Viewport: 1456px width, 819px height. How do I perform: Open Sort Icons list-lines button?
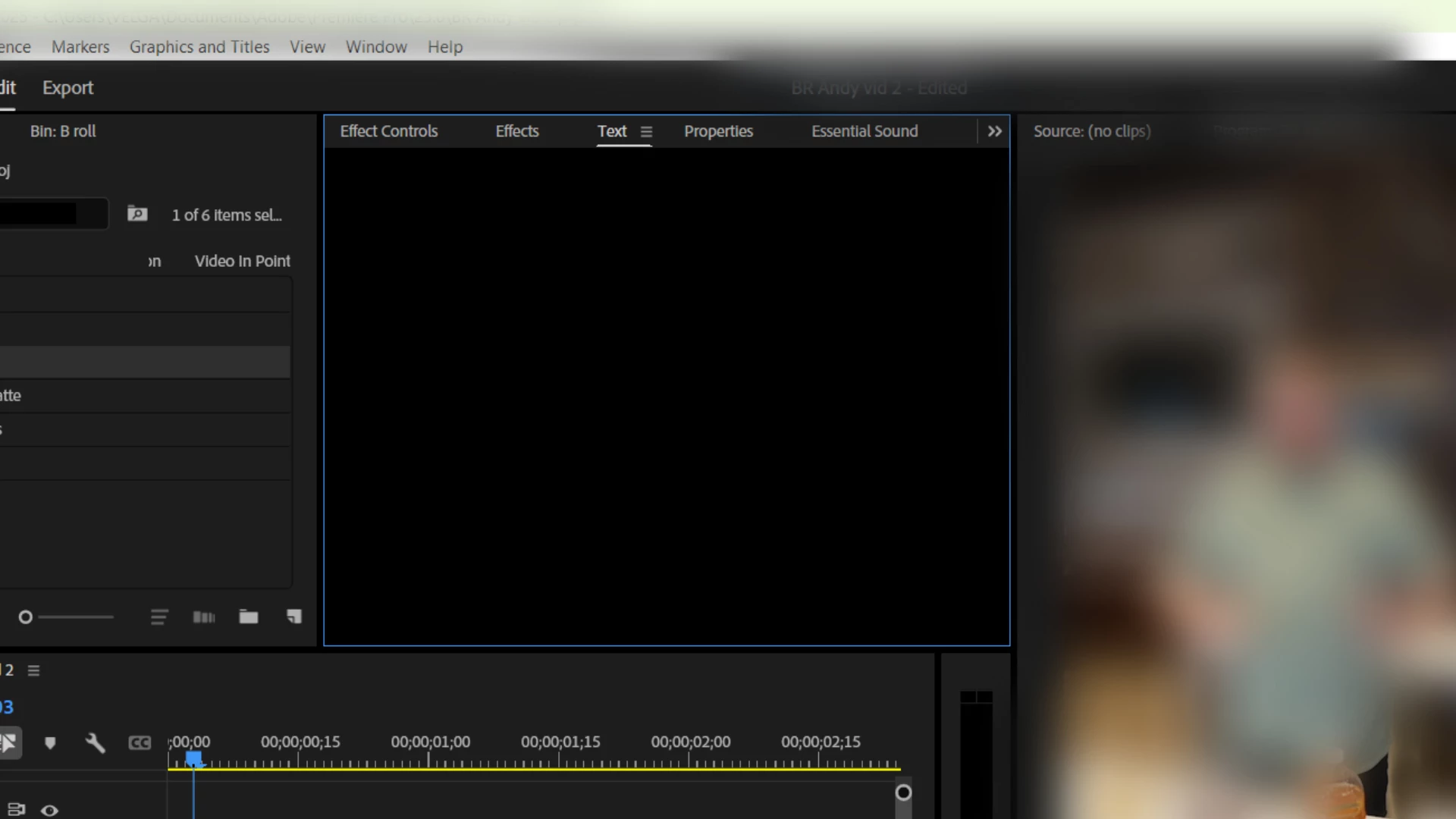coord(159,617)
